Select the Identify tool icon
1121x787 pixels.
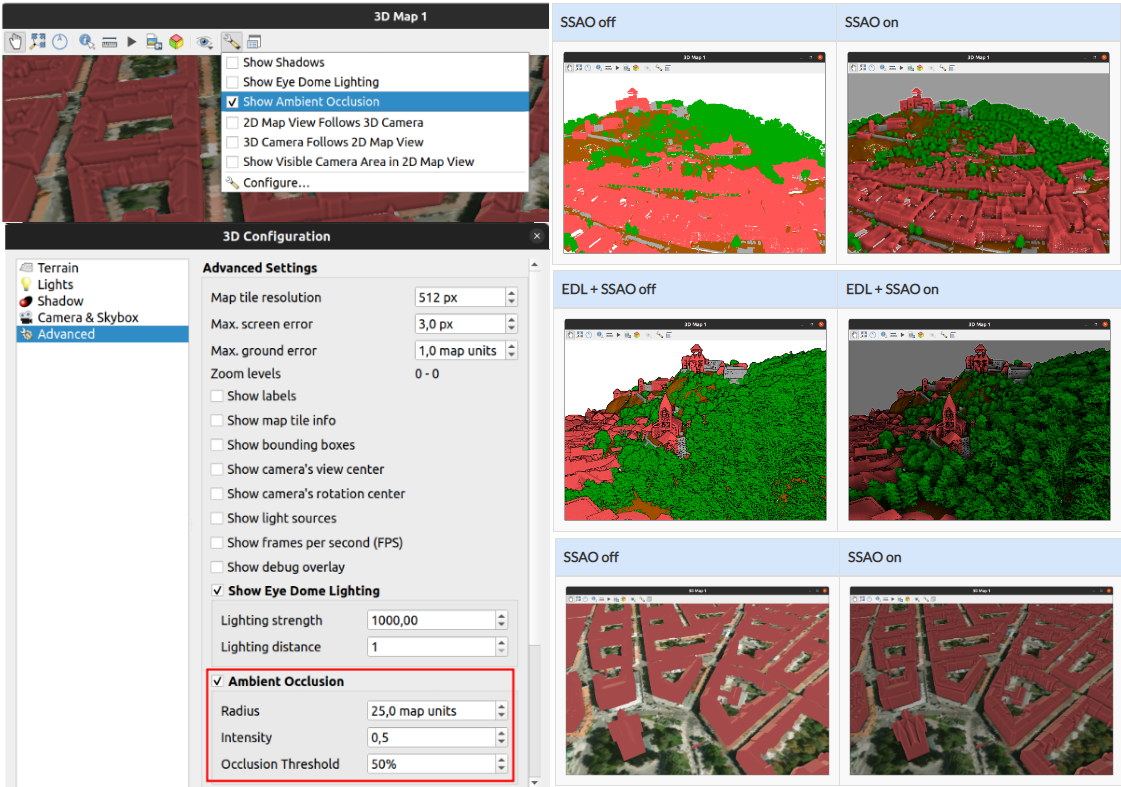(x=87, y=42)
